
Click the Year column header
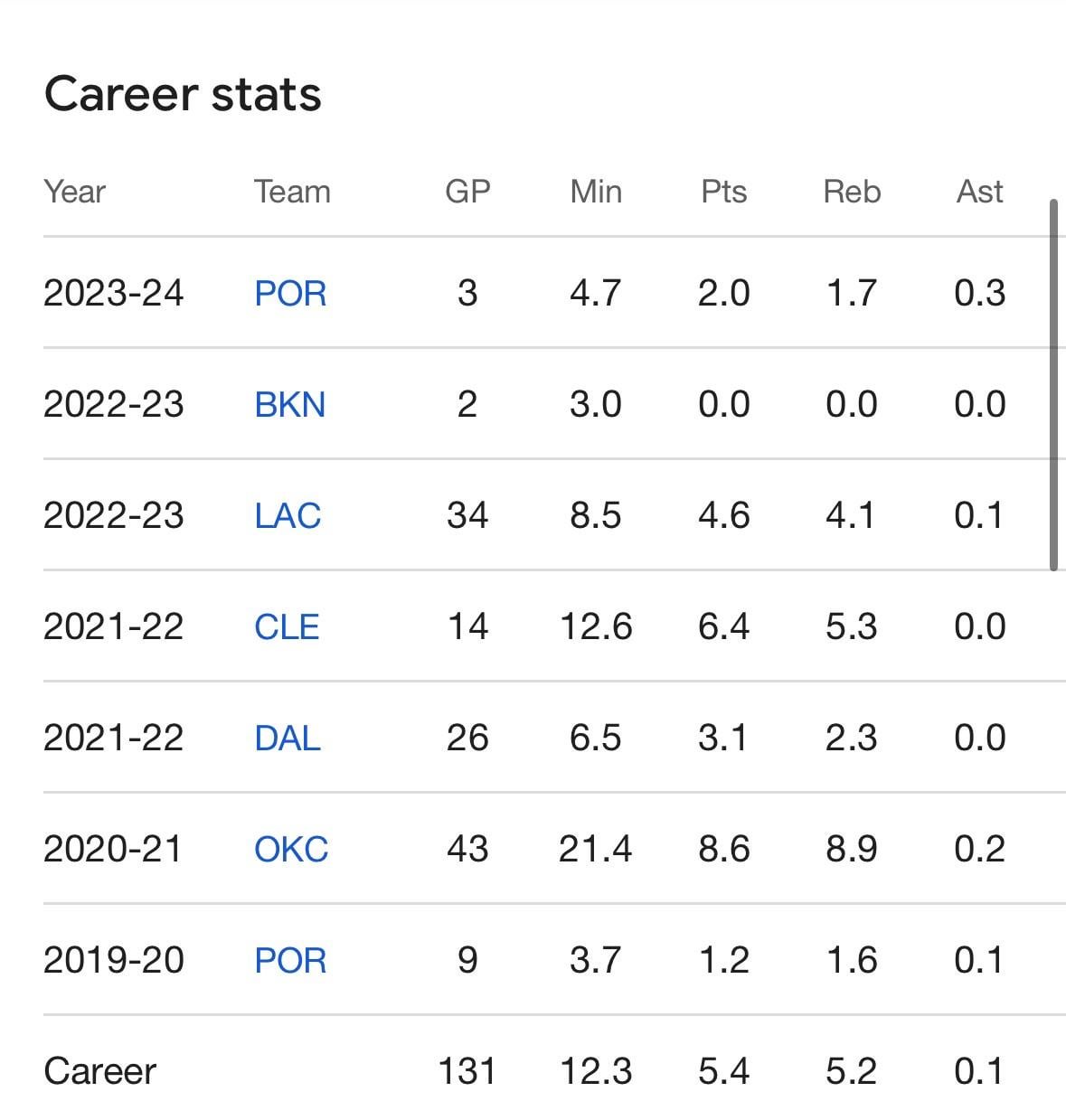point(75,192)
